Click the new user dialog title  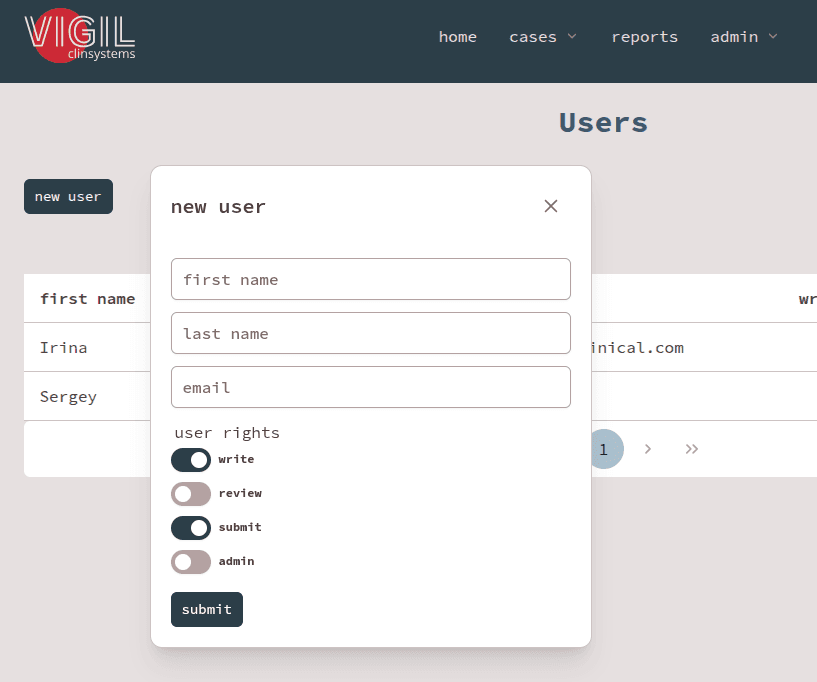point(218,207)
